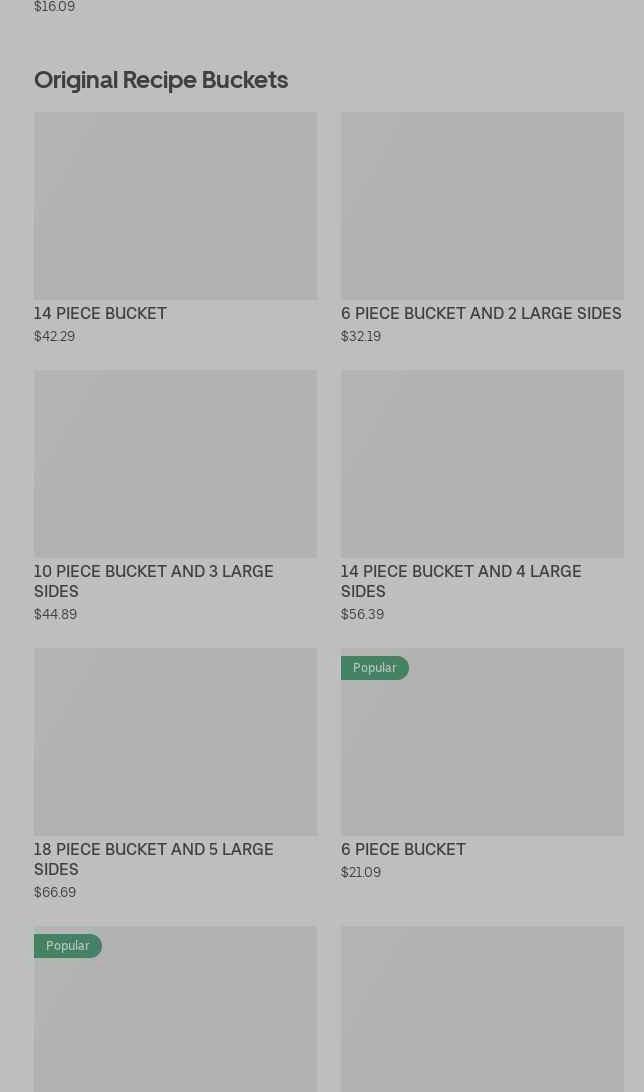Select the $42.29 price label
The width and height of the screenshot is (644, 1092).
tap(54, 337)
